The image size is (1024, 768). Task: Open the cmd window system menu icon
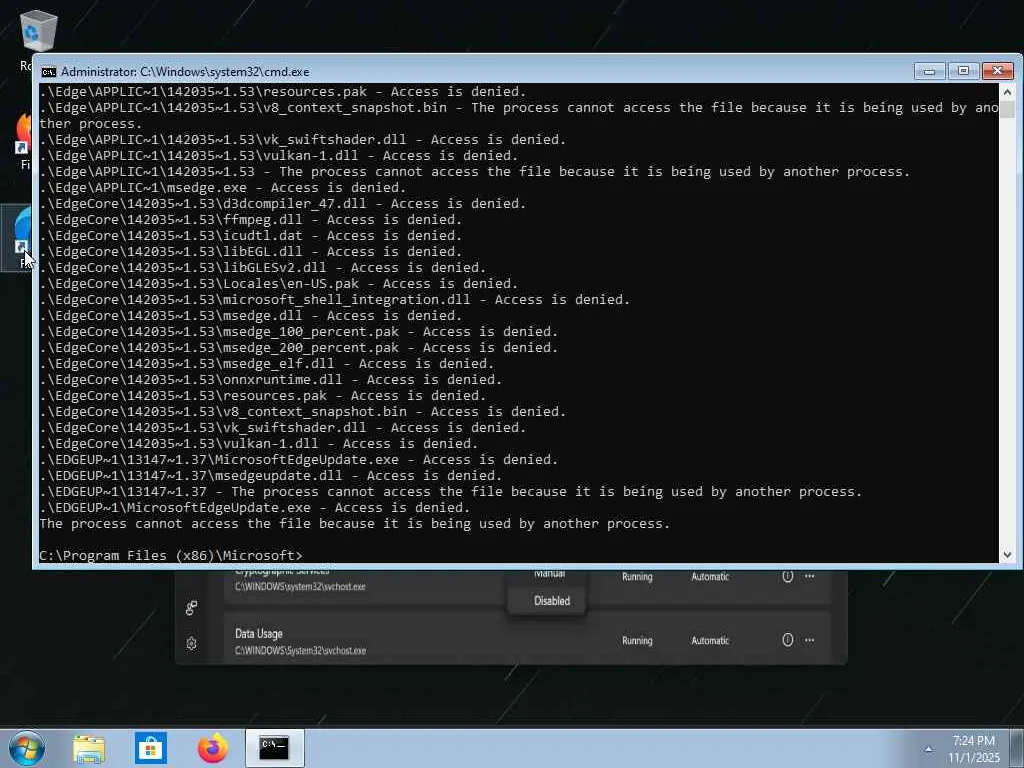48,72
